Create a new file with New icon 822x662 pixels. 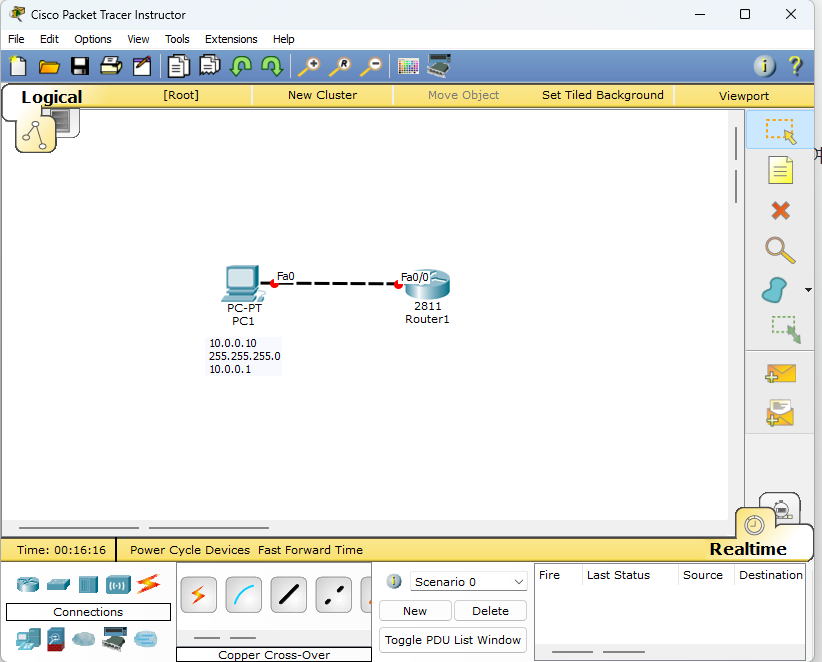click(x=18, y=66)
